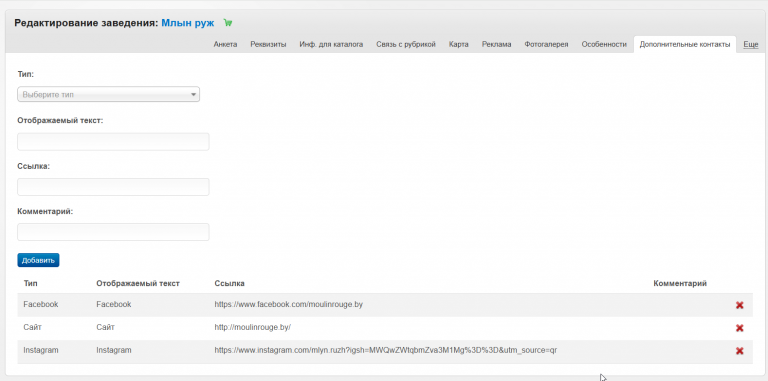This screenshot has width=768, height=381.
Task: Open the Фотогалерея tab
Action: point(546,44)
